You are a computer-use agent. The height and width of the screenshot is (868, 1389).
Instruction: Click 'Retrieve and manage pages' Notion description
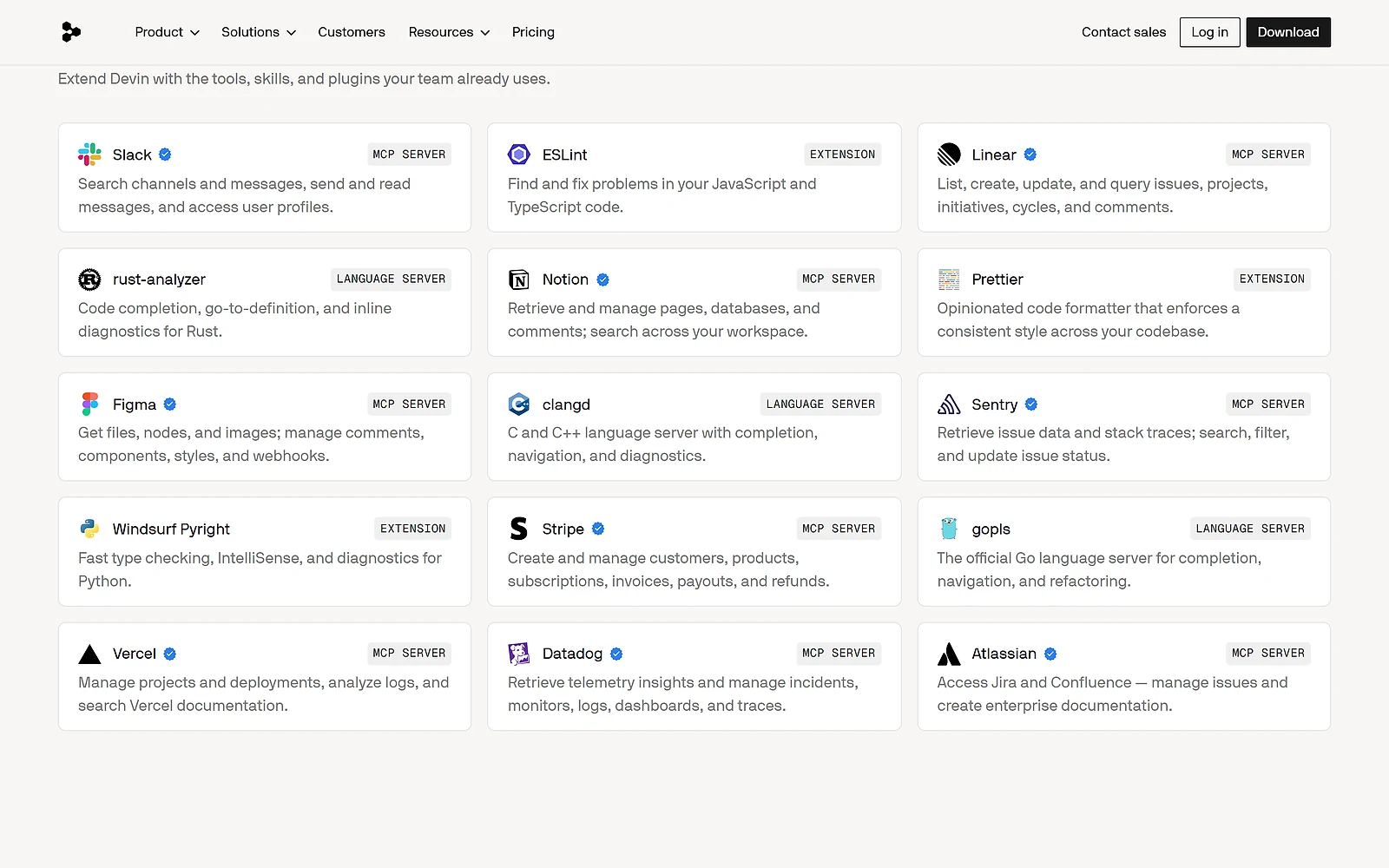coord(664,319)
